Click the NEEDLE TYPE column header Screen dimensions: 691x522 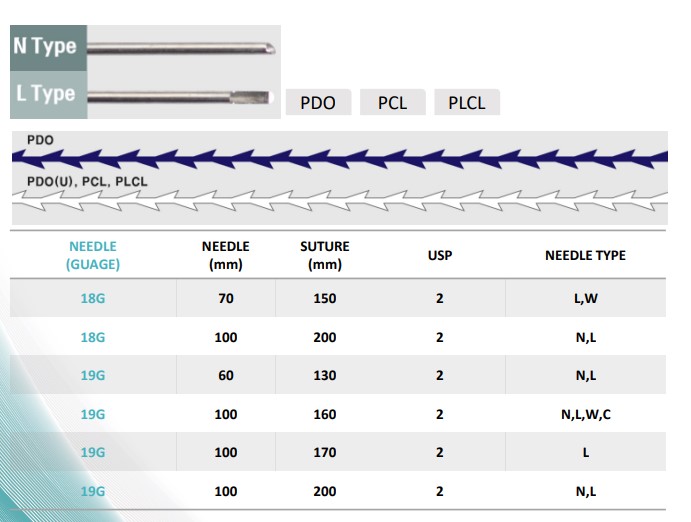coord(585,255)
